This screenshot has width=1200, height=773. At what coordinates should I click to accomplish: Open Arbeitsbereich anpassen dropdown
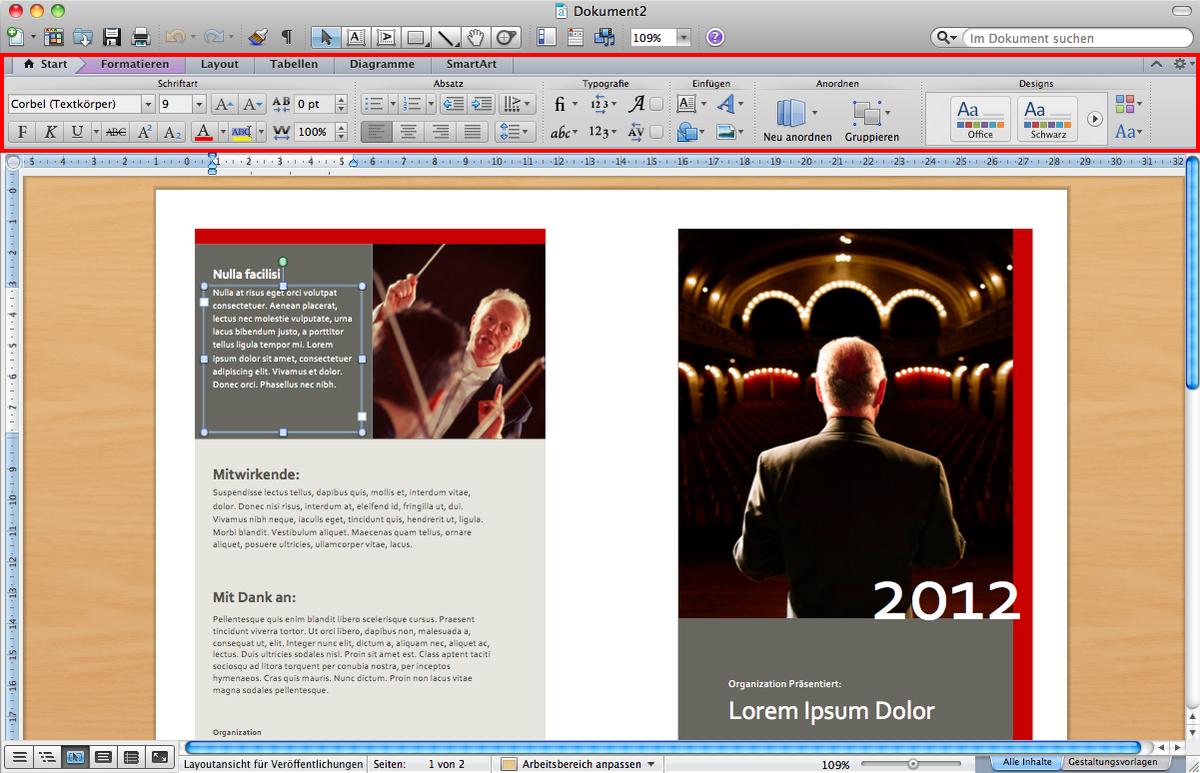coord(578,764)
